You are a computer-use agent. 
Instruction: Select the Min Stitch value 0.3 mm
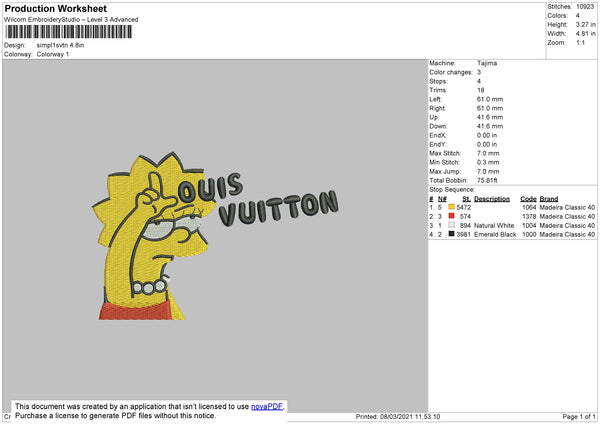488,162
